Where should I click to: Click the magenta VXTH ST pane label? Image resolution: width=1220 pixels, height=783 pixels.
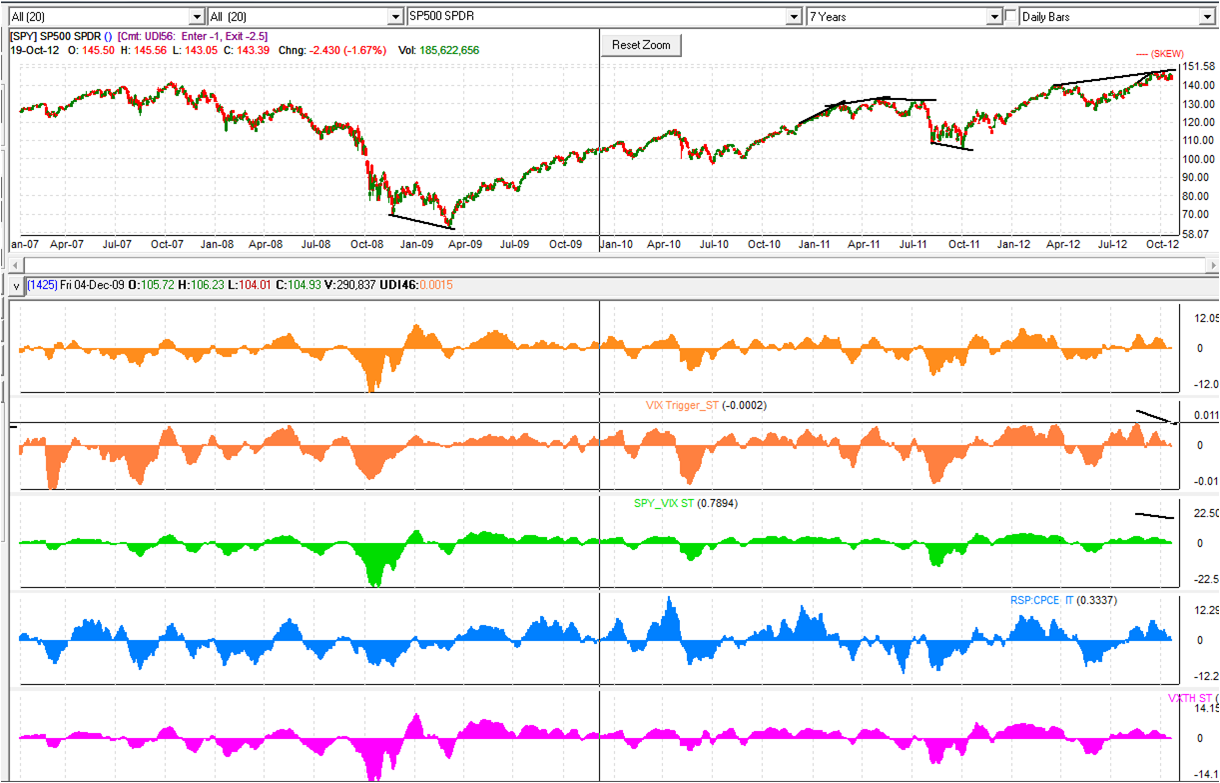point(1190,698)
